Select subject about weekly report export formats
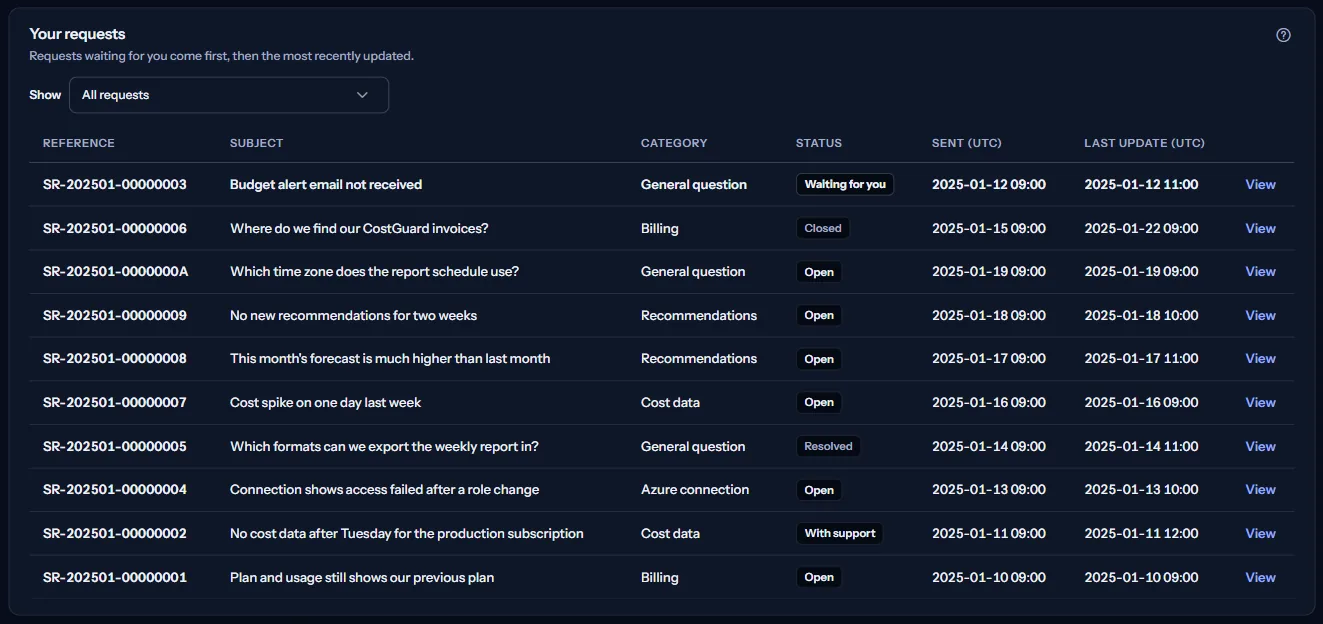The width and height of the screenshot is (1323, 624). (x=384, y=446)
